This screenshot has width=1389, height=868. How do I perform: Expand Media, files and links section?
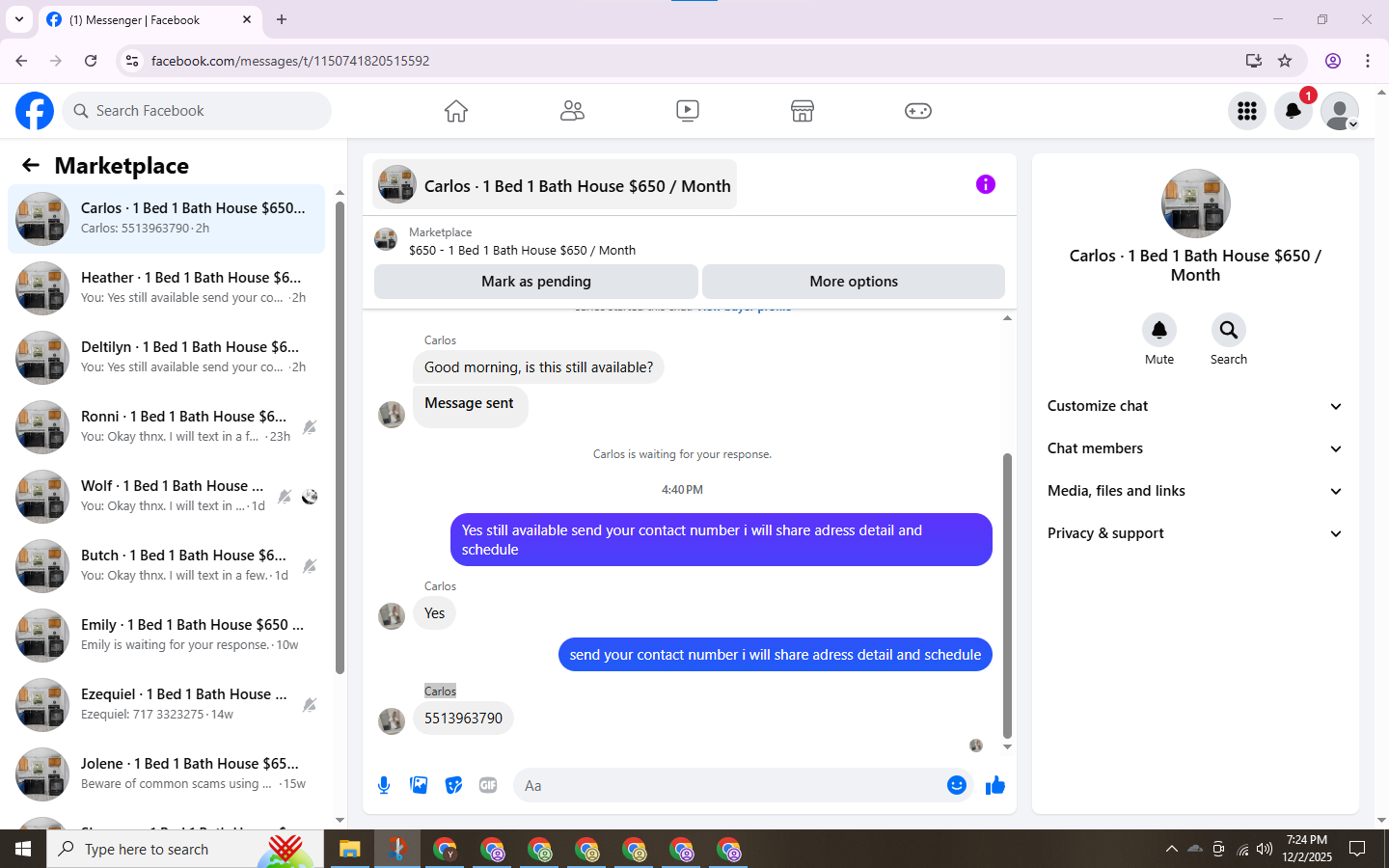click(1195, 491)
